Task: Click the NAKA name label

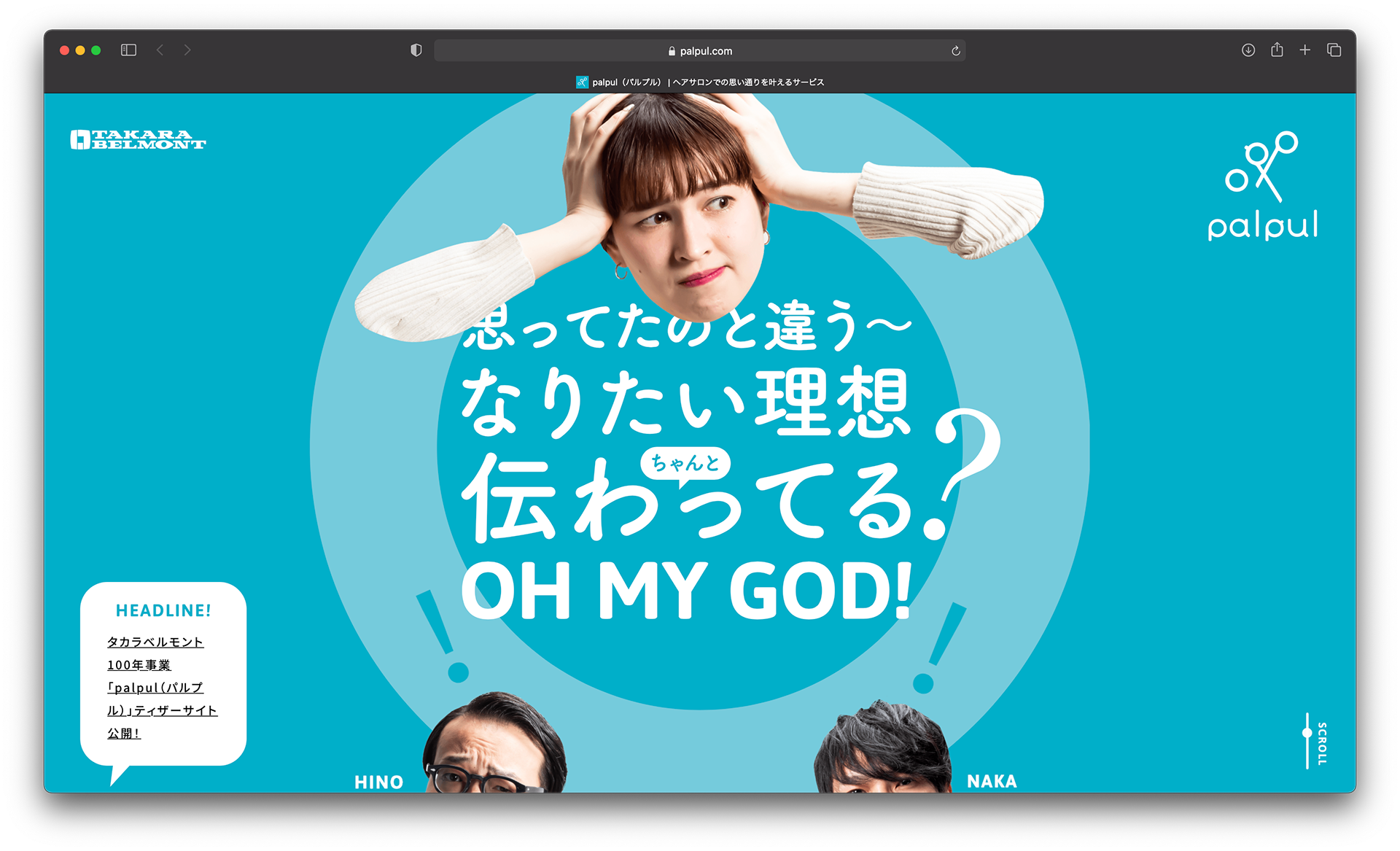Action: click(x=992, y=782)
